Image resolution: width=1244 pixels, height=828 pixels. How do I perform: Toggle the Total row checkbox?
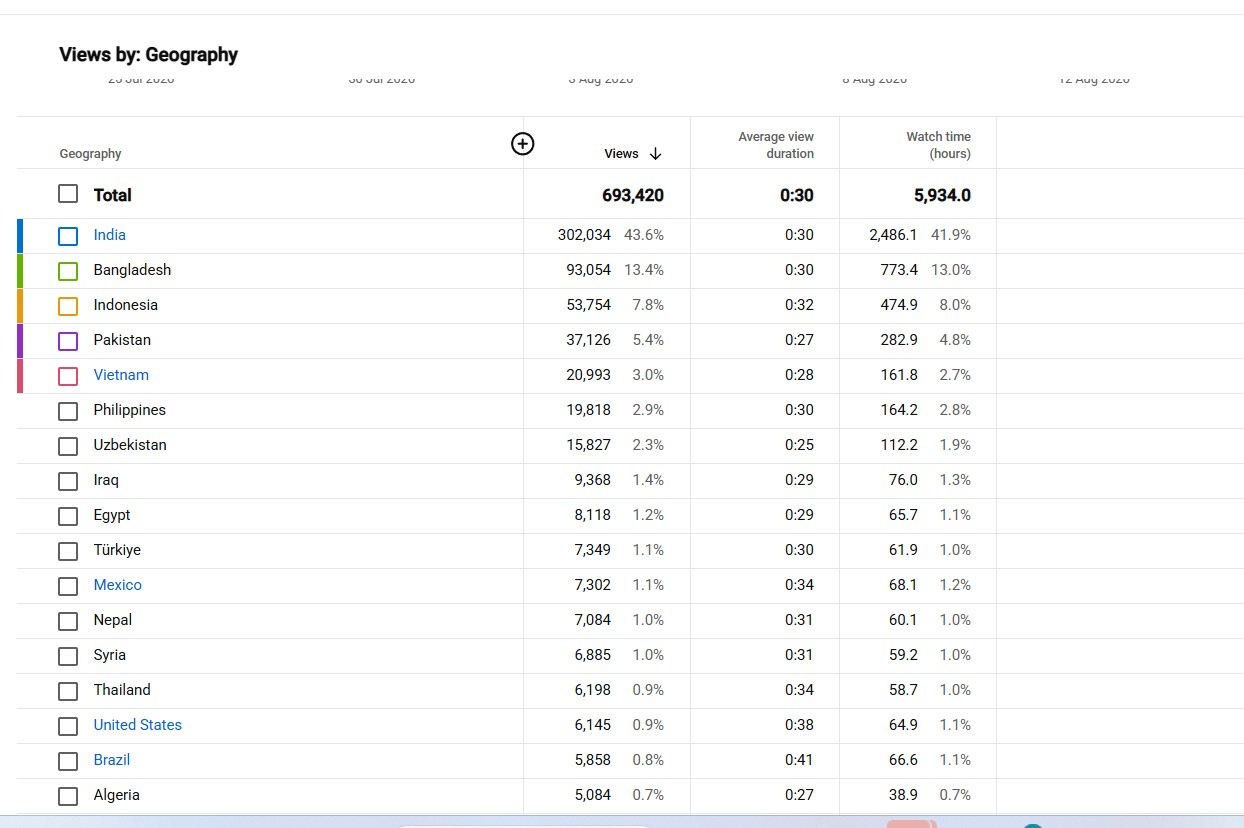[x=68, y=194]
